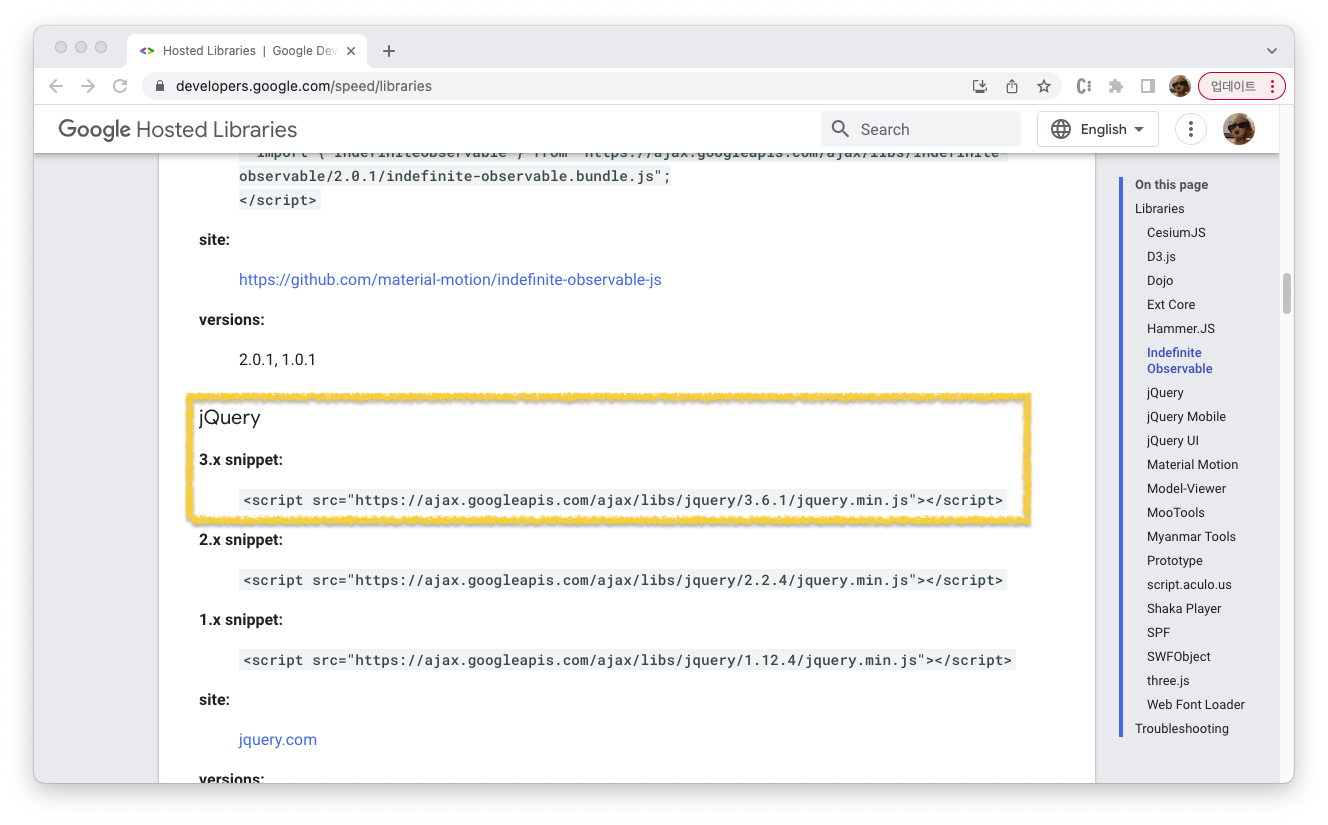Click the Google account avatar on the page
This screenshot has height=825, width=1328.
pyautogui.click(x=1239, y=129)
